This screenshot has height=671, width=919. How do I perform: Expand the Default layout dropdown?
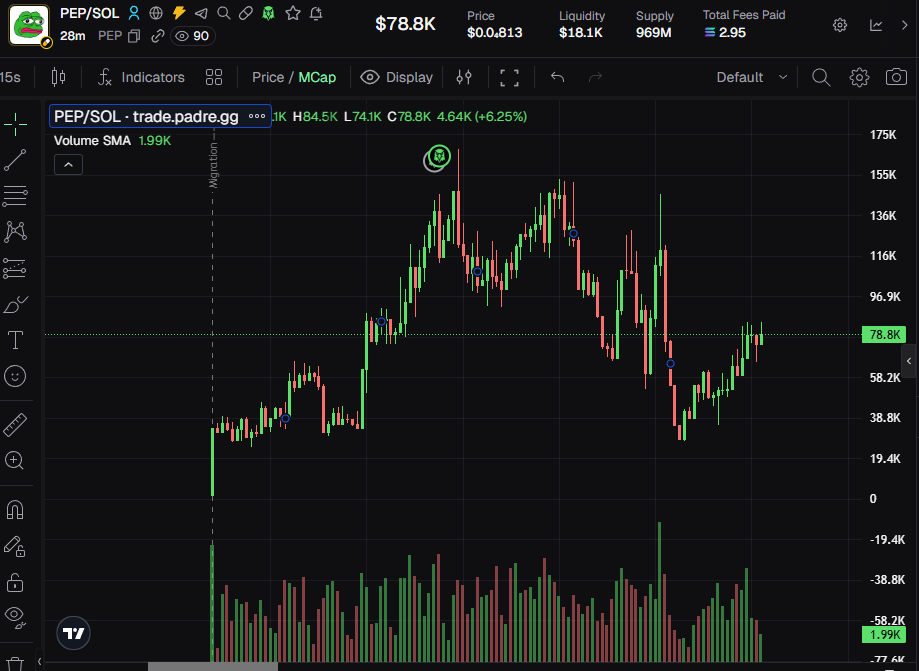pyautogui.click(x=752, y=77)
